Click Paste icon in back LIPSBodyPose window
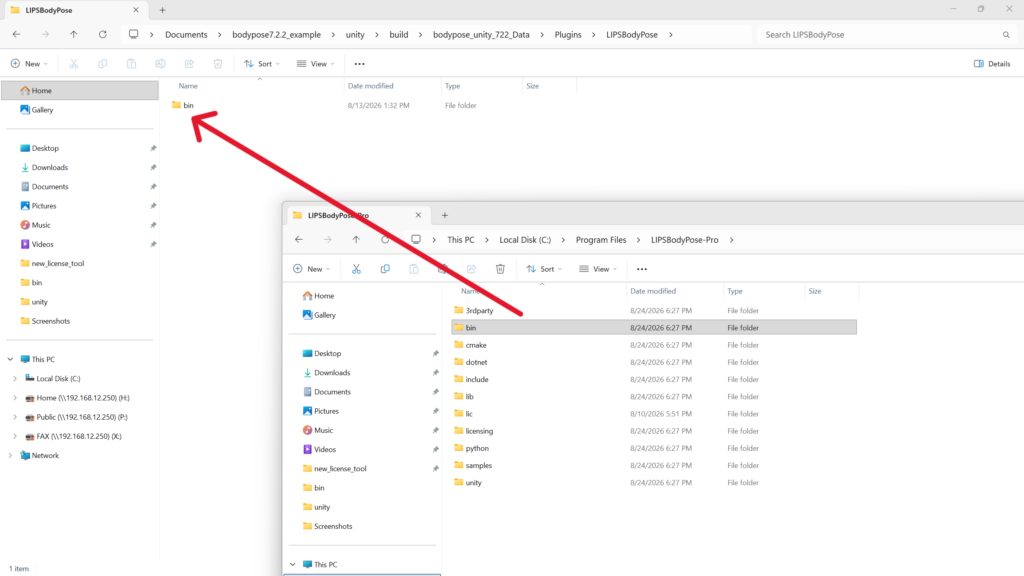Image resolution: width=1024 pixels, height=576 pixels. [x=131, y=64]
